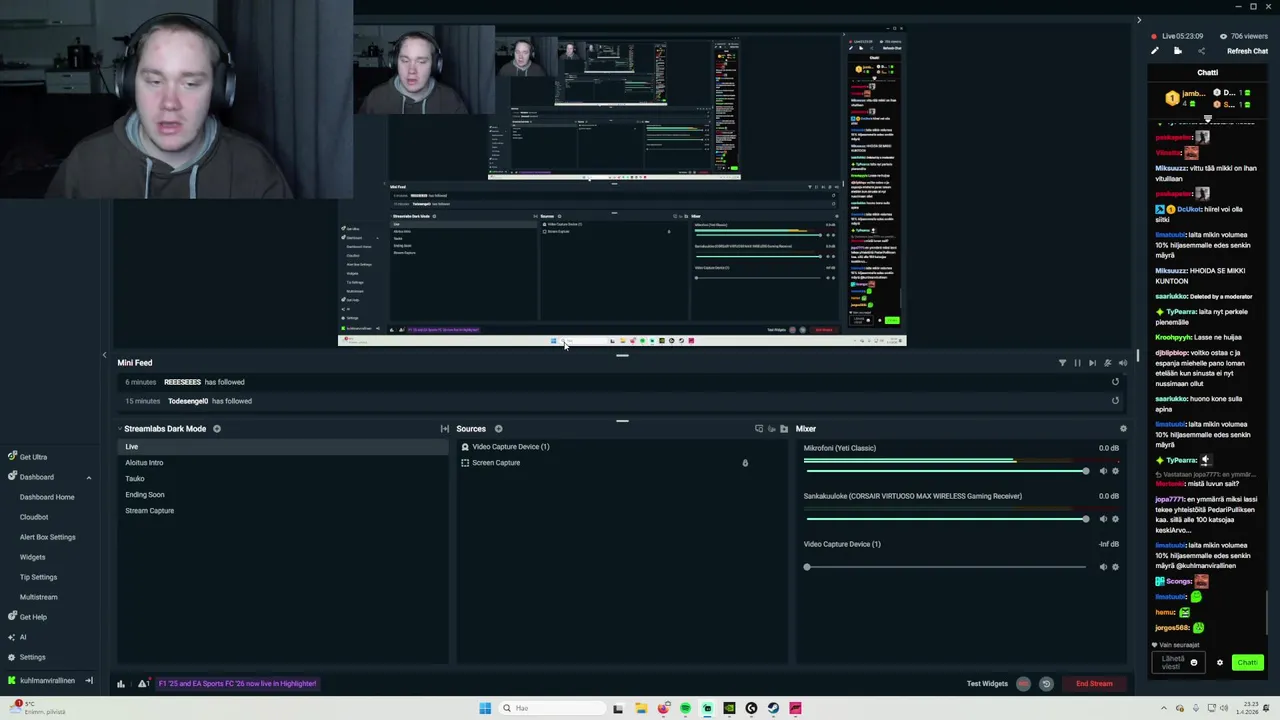This screenshot has height=720, width=1280.
Task: Select the Live scene
Action: [283, 447]
